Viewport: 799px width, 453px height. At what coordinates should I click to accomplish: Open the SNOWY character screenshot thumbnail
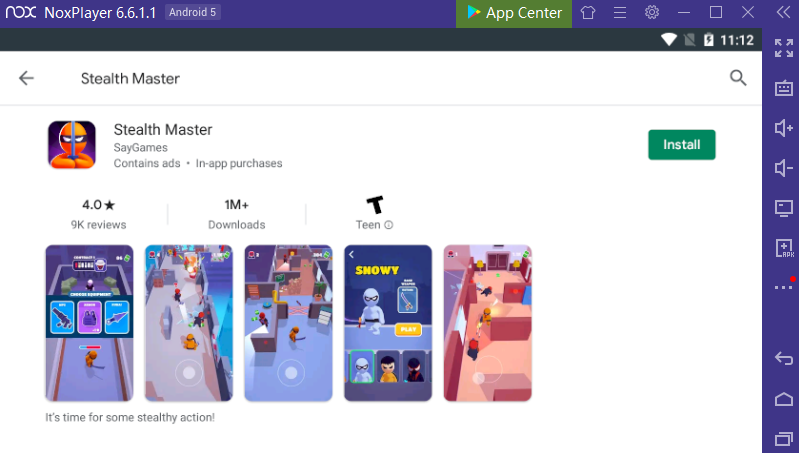point(388,323)
